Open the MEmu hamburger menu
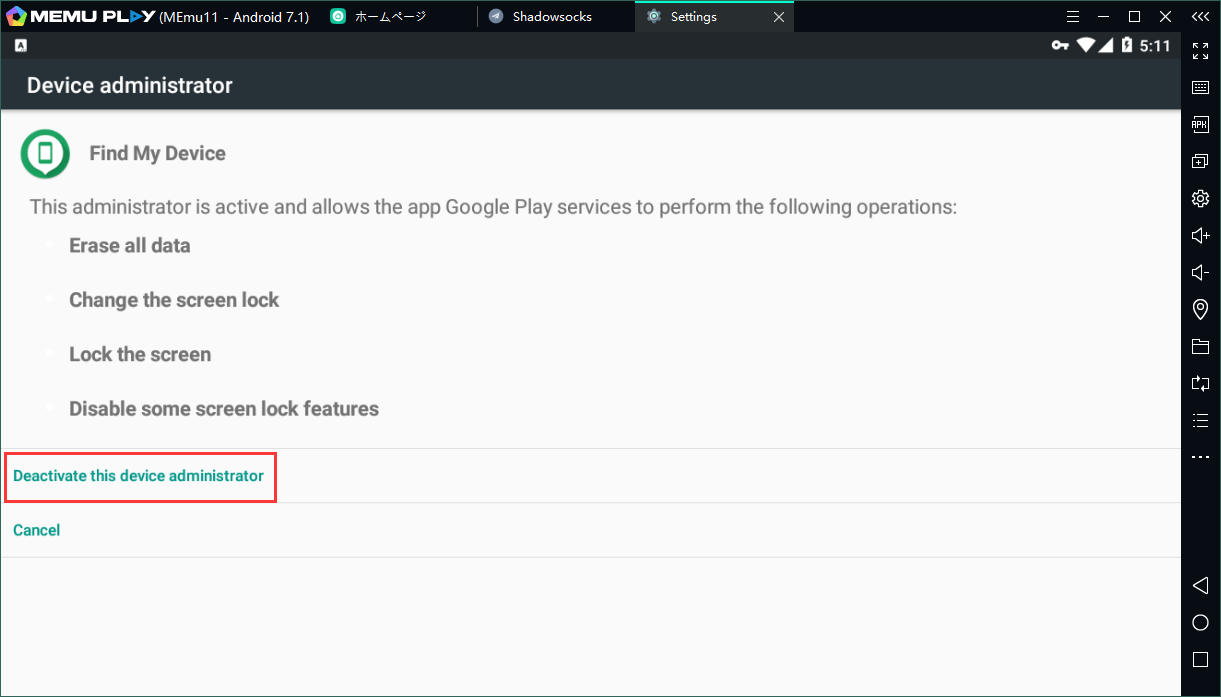This screenshot has width=1221, height=697. click(x=1073, y=17)
